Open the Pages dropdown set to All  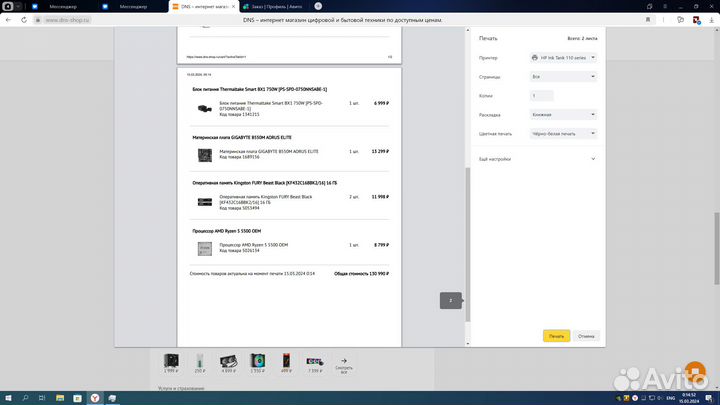point(563,77)
